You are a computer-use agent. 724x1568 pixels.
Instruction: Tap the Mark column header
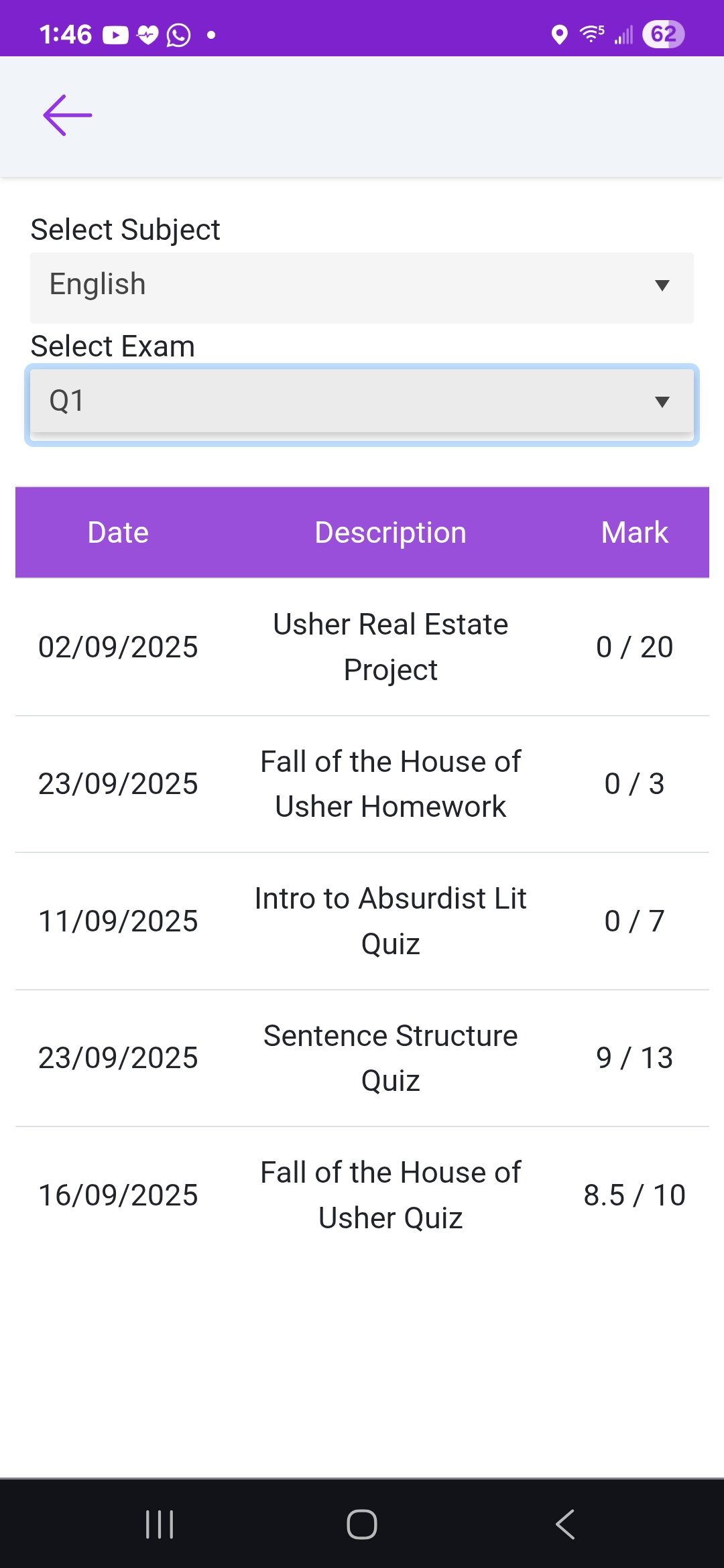pos(634,533)
